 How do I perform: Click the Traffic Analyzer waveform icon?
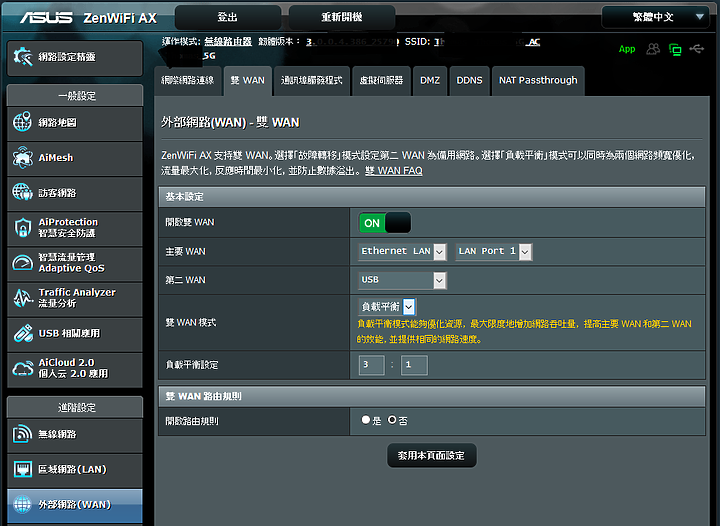tap(22, 298)
